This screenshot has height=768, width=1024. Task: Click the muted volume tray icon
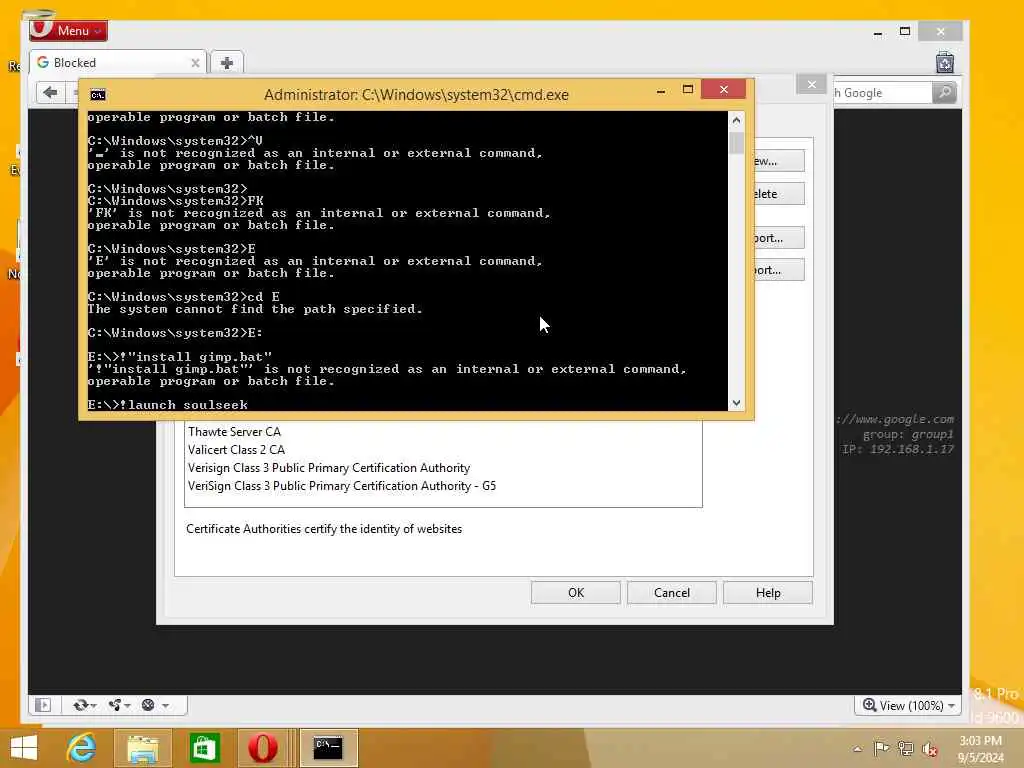pyautogui.click(x=929, y=749)
